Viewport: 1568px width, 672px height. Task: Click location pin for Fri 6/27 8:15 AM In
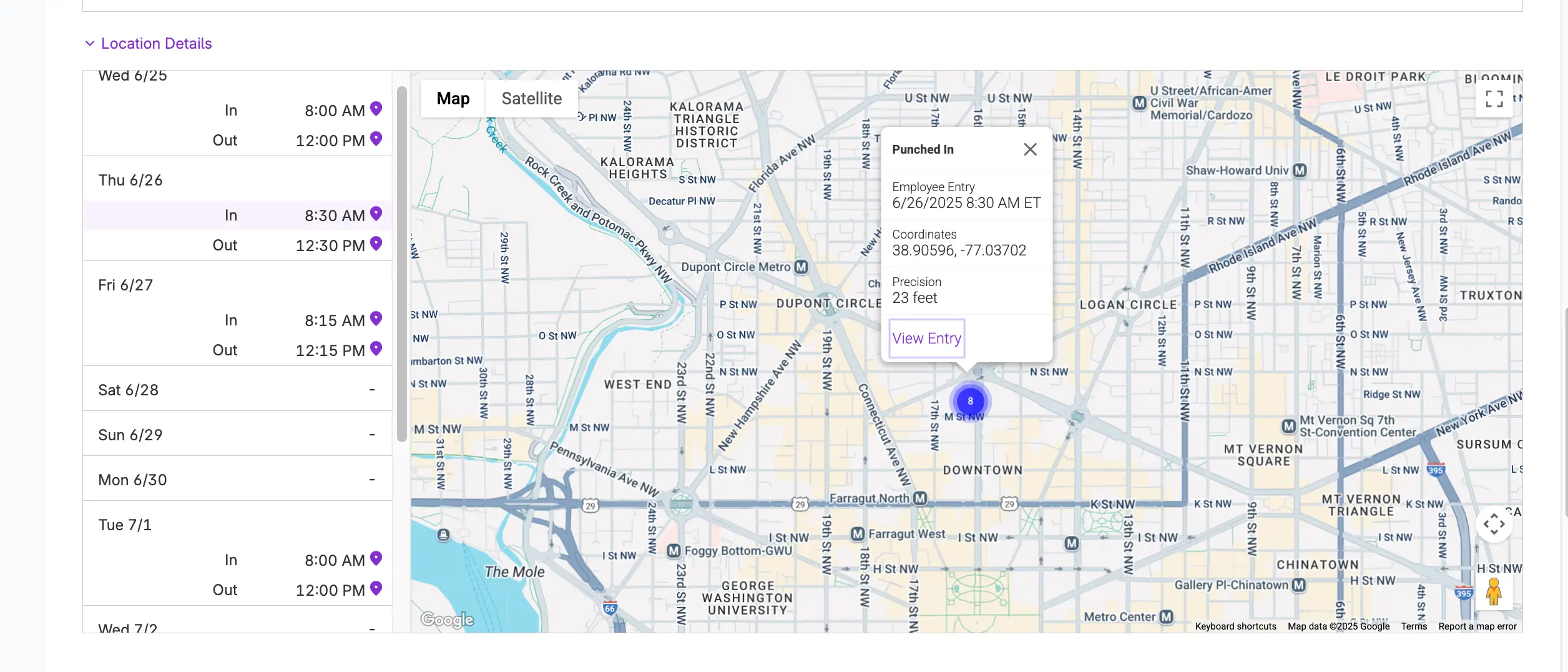pyautogui.click(x=376, y=319)
